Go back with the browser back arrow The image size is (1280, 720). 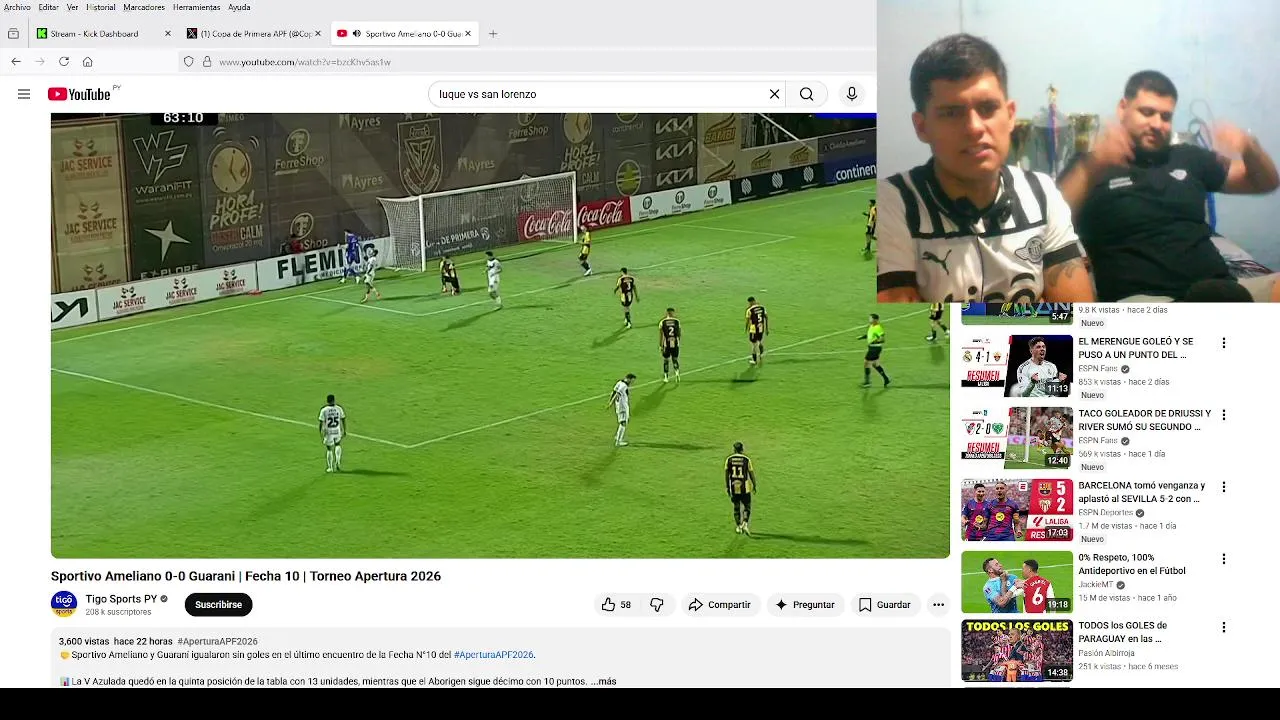(x=16, y=62)
